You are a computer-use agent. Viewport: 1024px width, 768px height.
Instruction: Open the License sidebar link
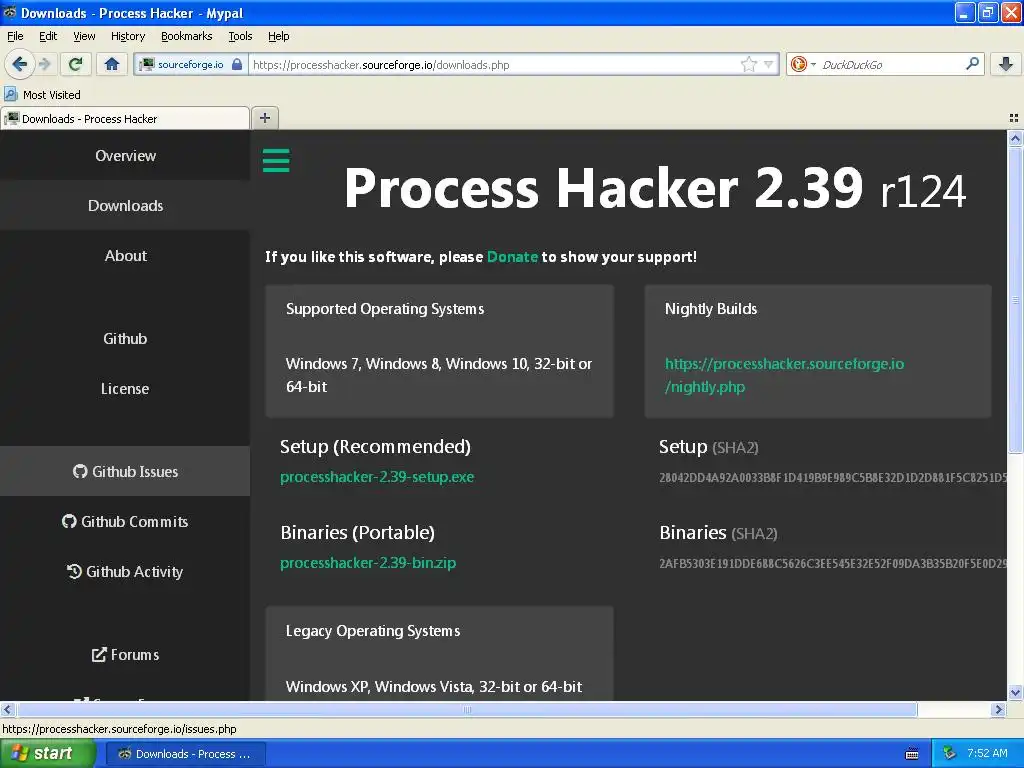(x=125, y=389)
